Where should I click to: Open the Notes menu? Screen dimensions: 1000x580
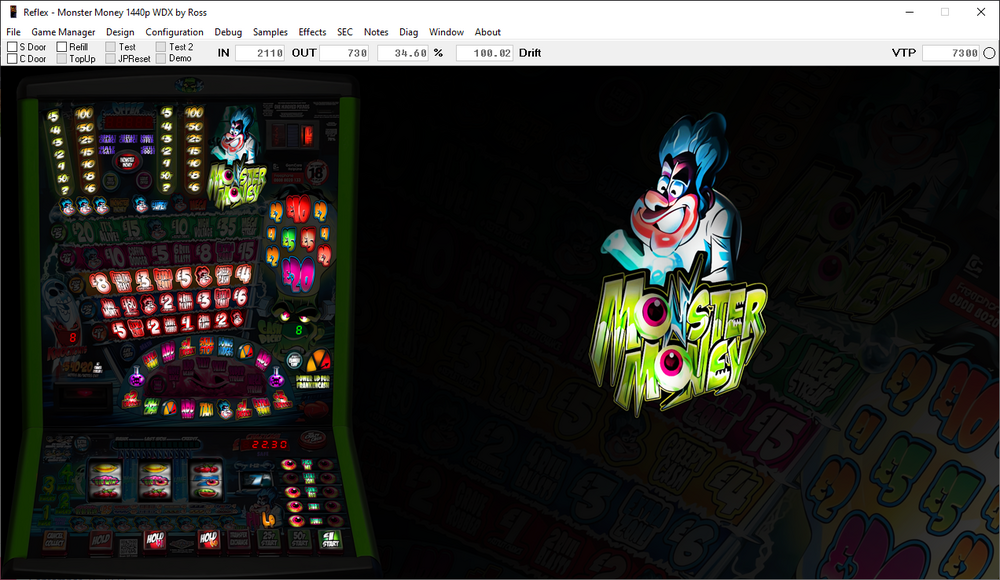click(x=376, y=32)
